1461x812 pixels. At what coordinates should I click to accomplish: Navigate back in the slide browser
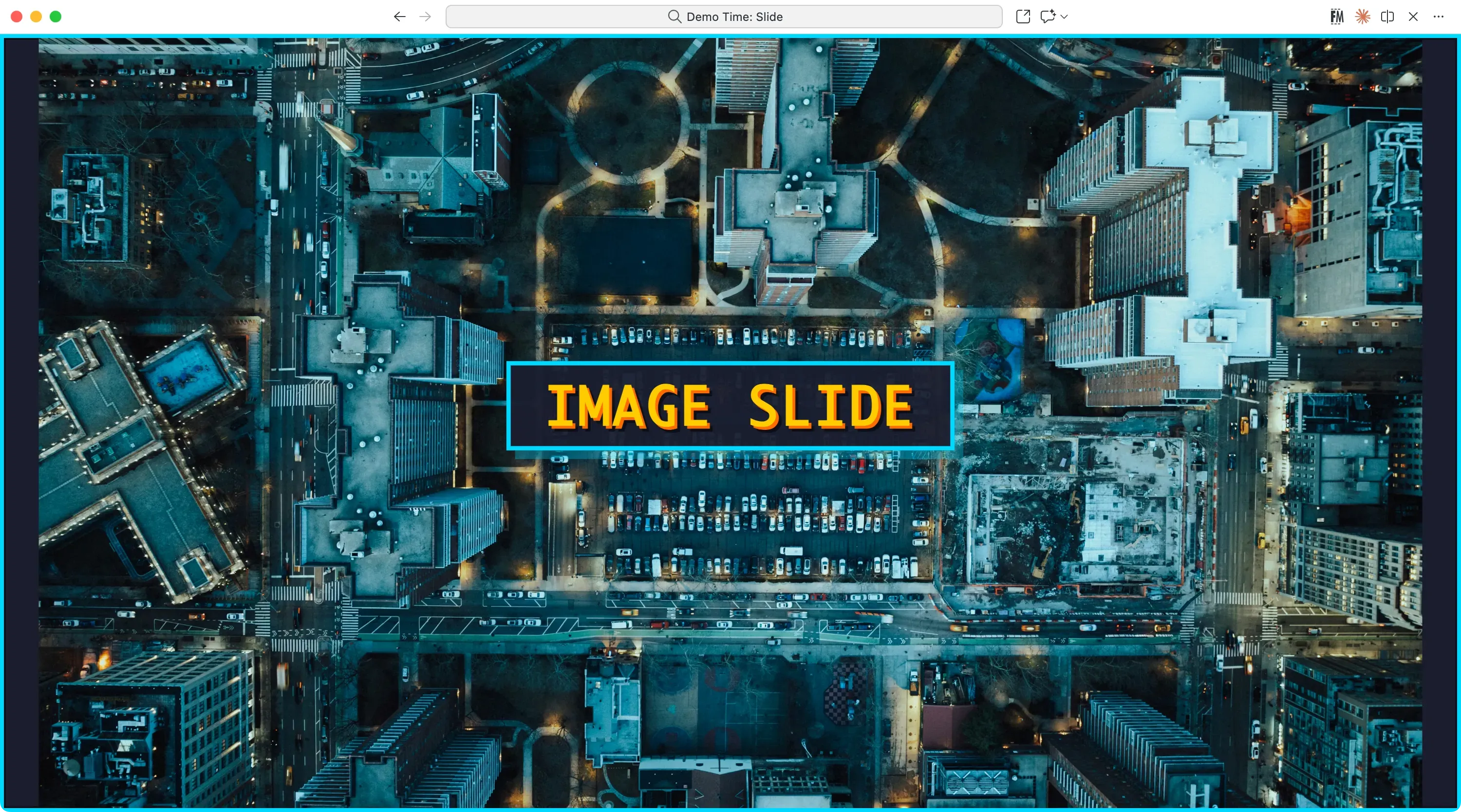click(399, 17)
